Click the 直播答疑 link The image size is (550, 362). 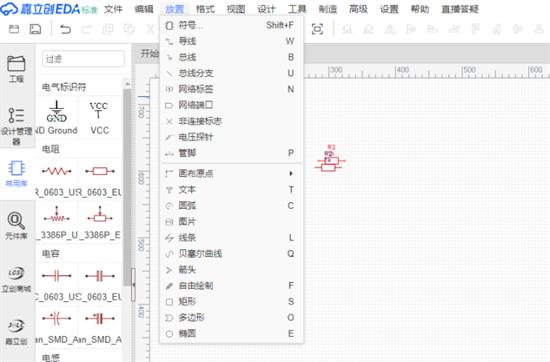[x=460, y=9]
